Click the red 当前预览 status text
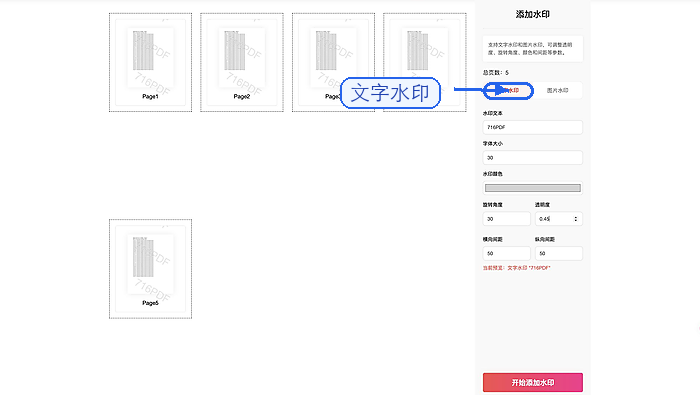 (517, 268)
